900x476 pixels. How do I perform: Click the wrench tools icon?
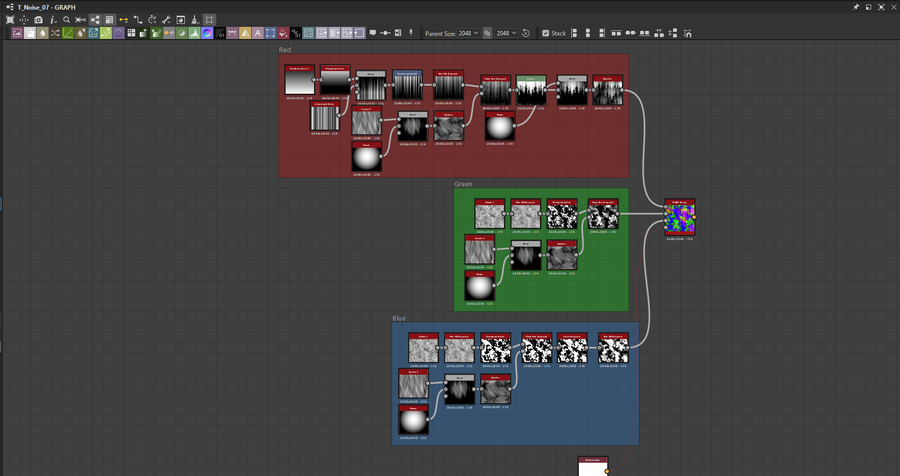166,20
